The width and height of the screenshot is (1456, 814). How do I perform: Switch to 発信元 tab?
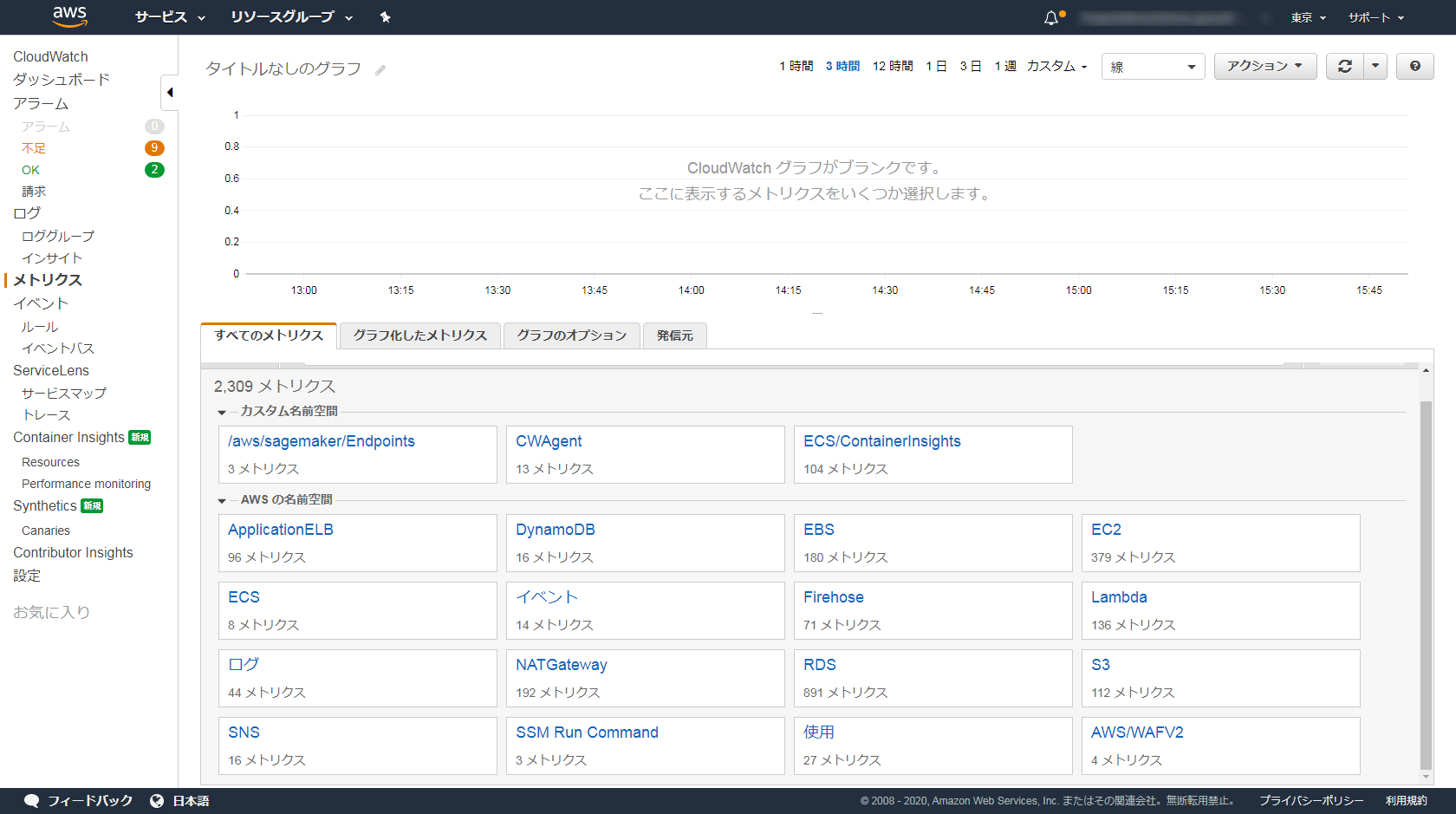tap(675, 335)
